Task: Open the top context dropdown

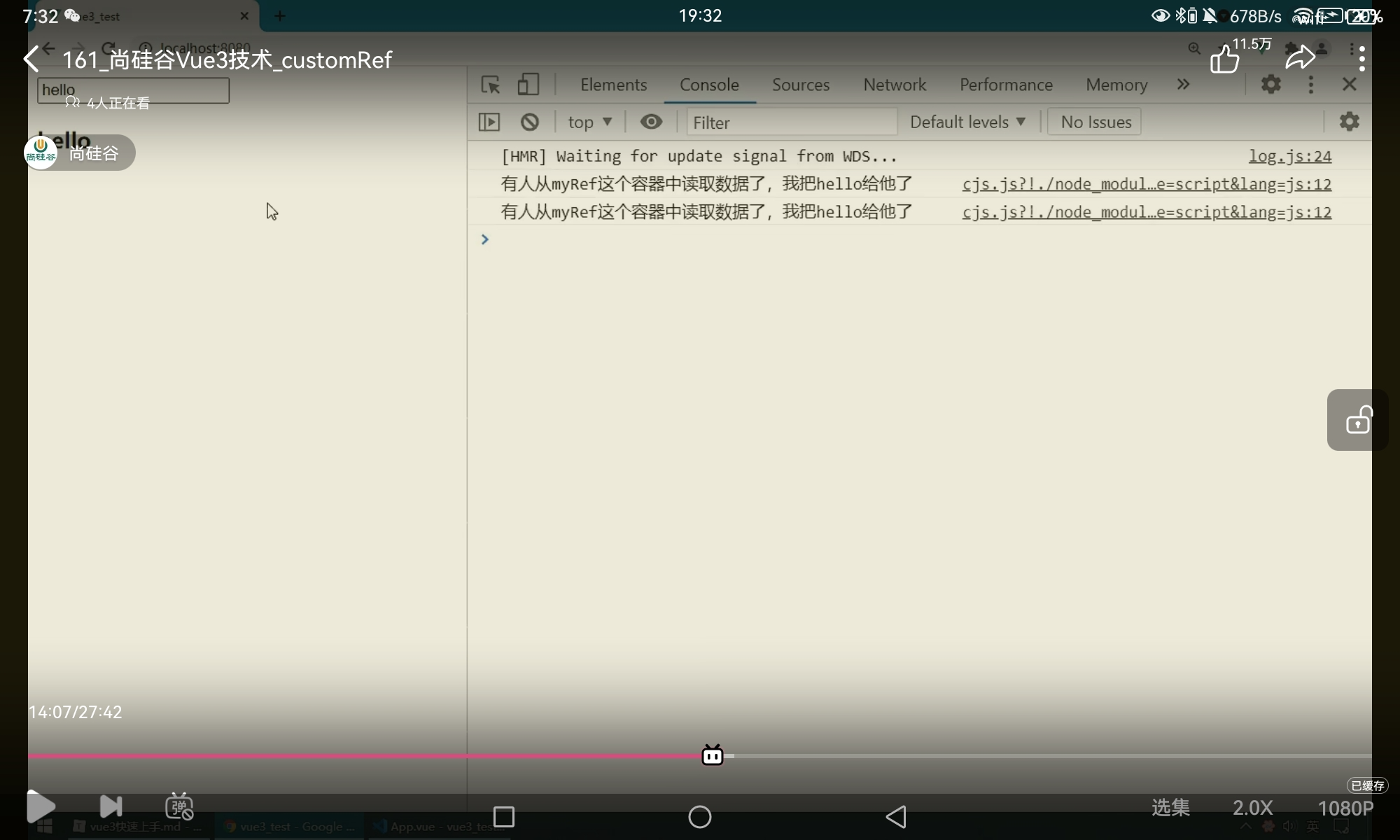Action: click(x=589, y=122)
